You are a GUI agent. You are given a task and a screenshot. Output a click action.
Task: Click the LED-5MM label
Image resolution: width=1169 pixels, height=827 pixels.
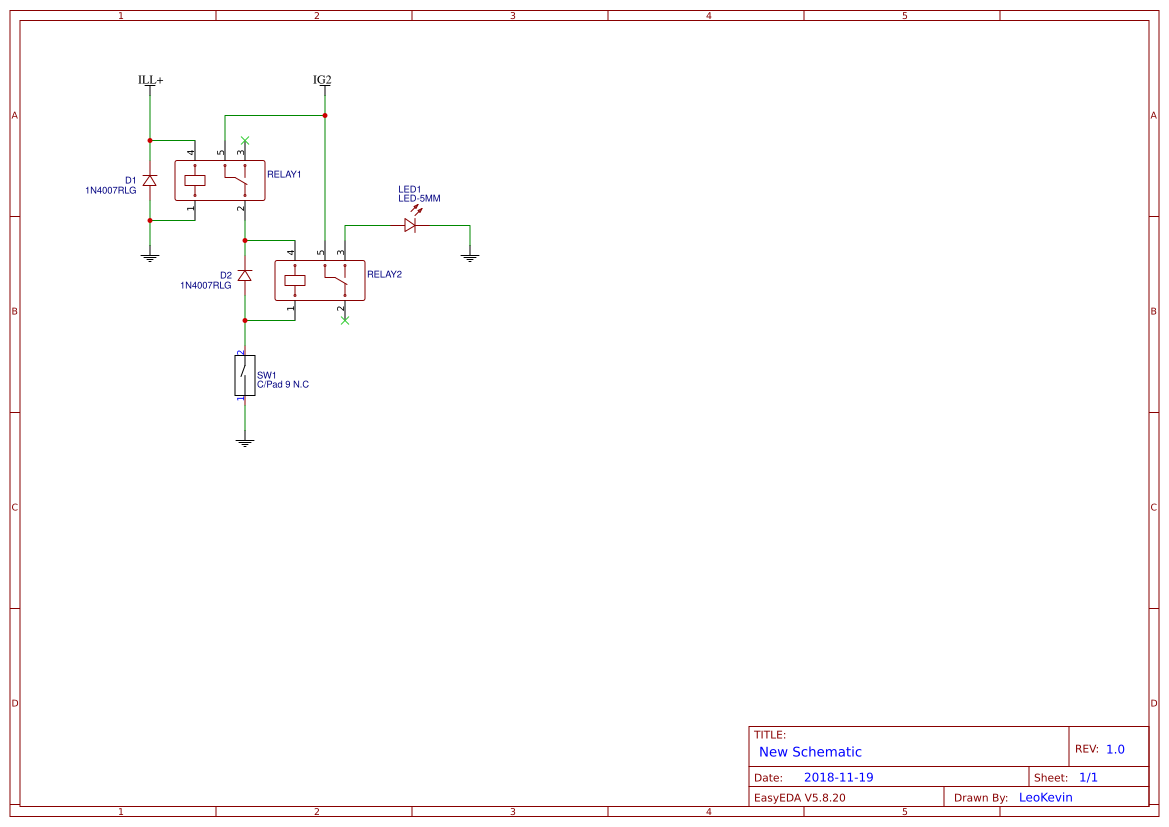click(419, 199)
